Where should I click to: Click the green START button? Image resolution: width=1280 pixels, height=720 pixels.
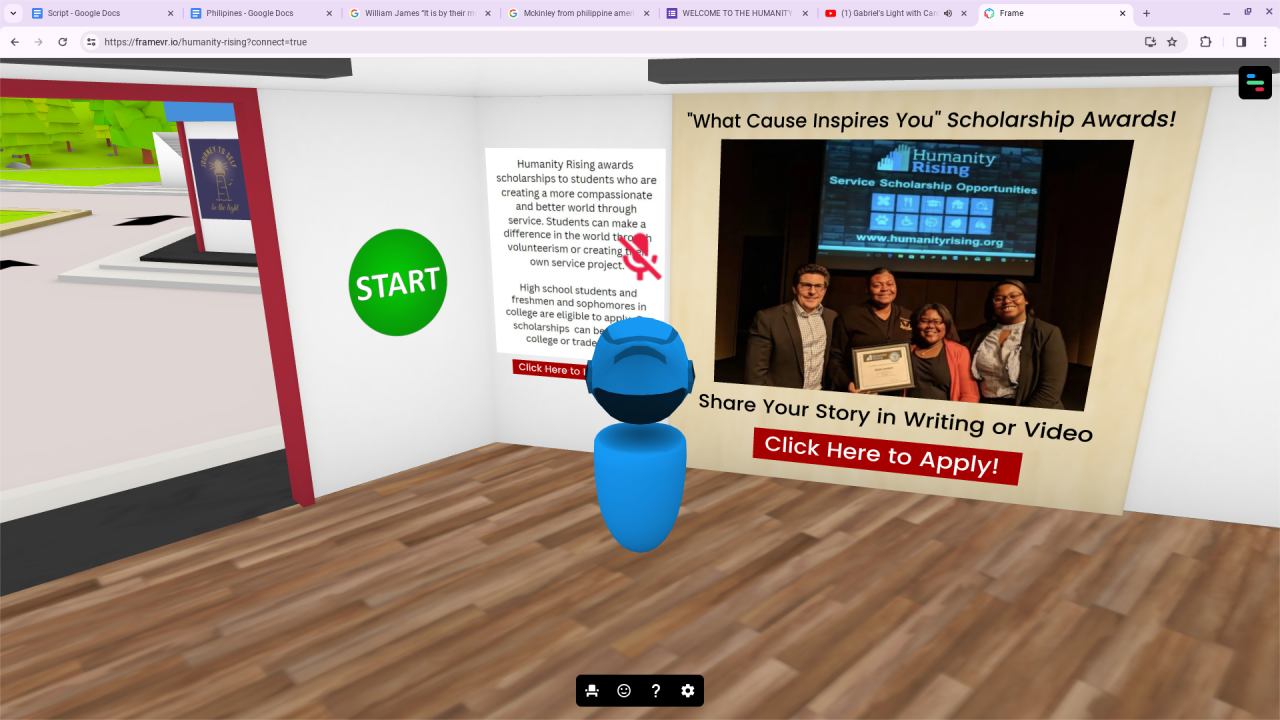tap(398, 283)
